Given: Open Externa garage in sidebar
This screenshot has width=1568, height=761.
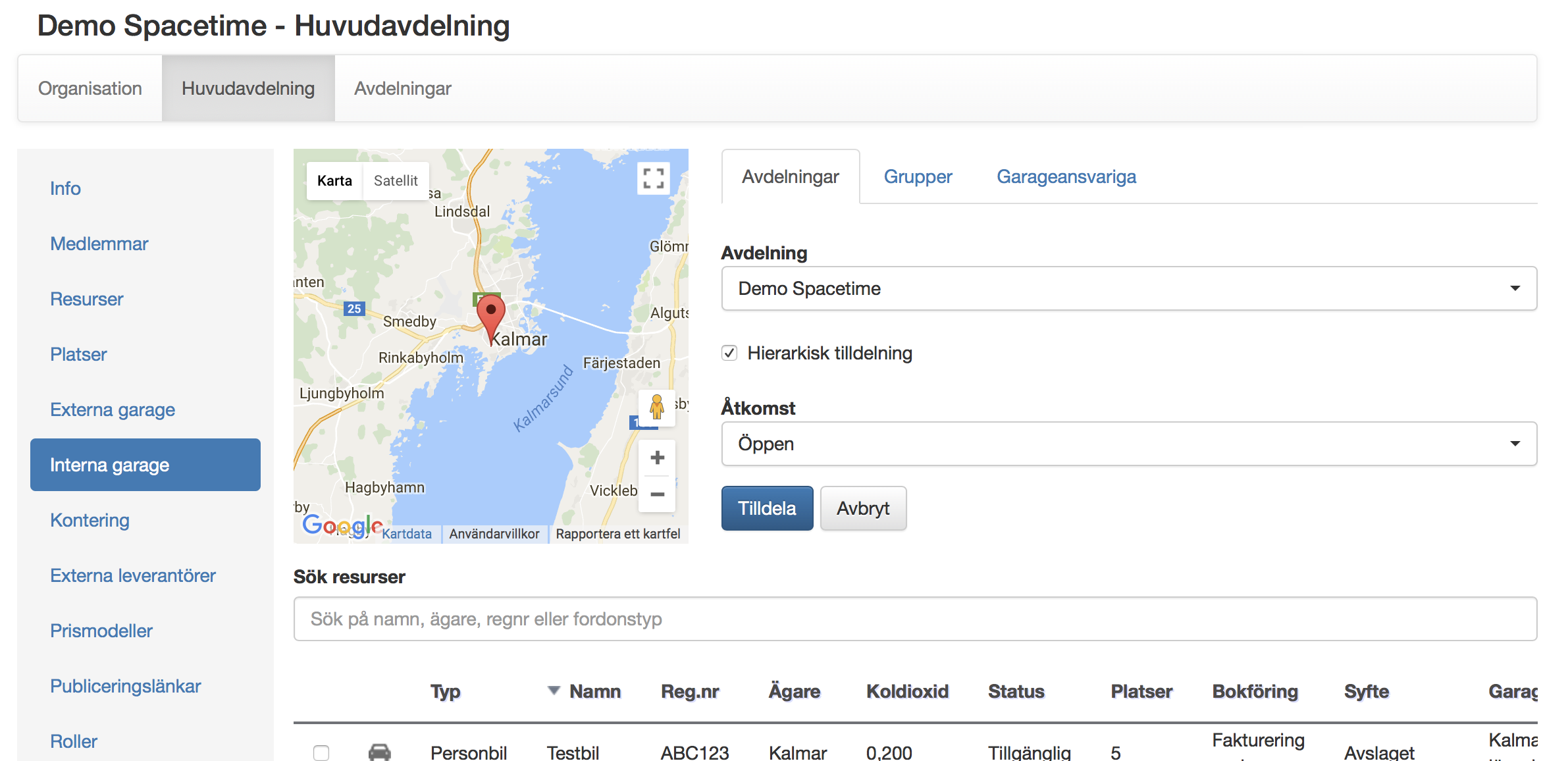Looking at the screenshot, I should tap(113, 409).
